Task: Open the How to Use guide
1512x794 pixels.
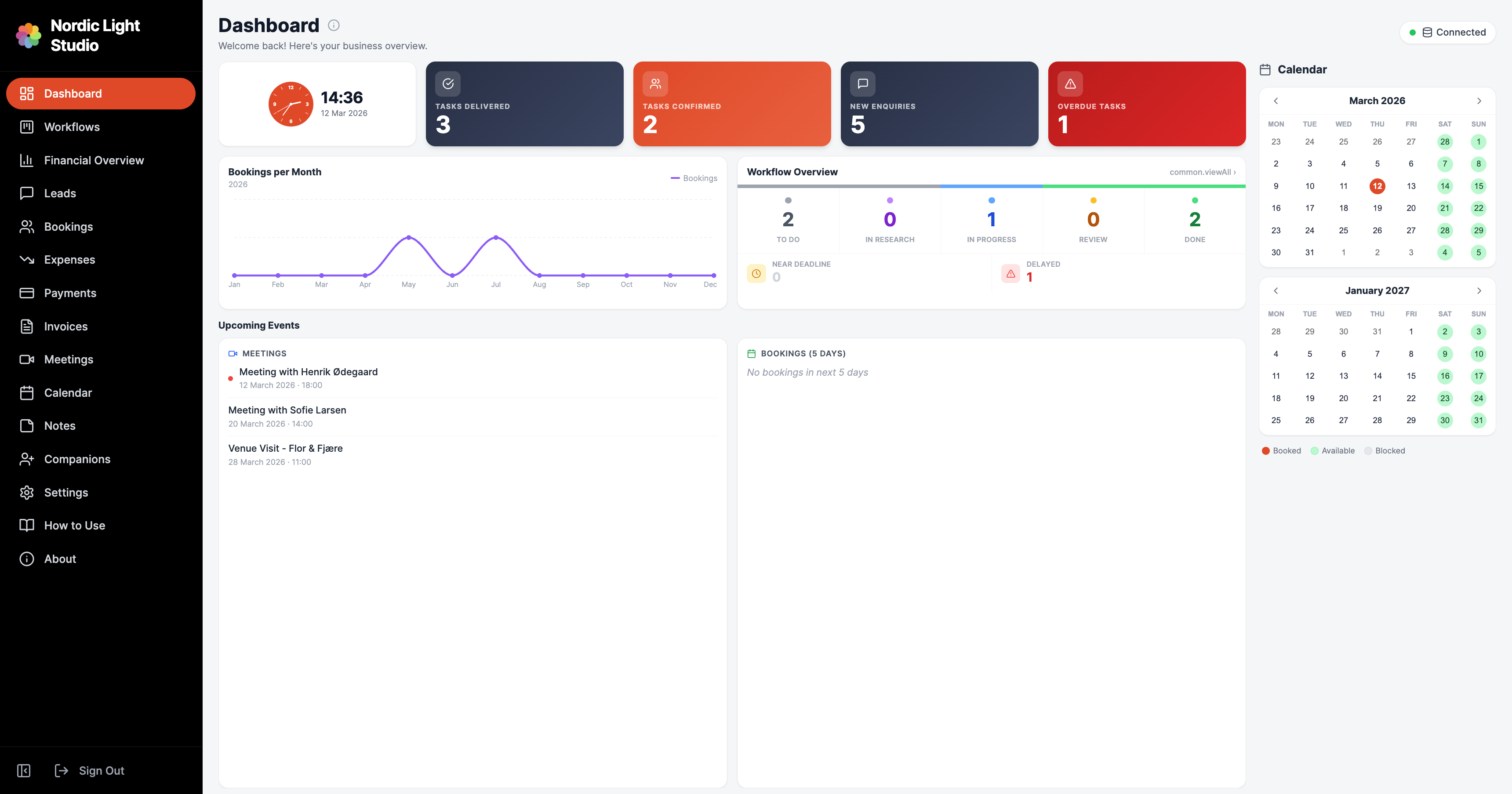Action: (x=75, y=525)
